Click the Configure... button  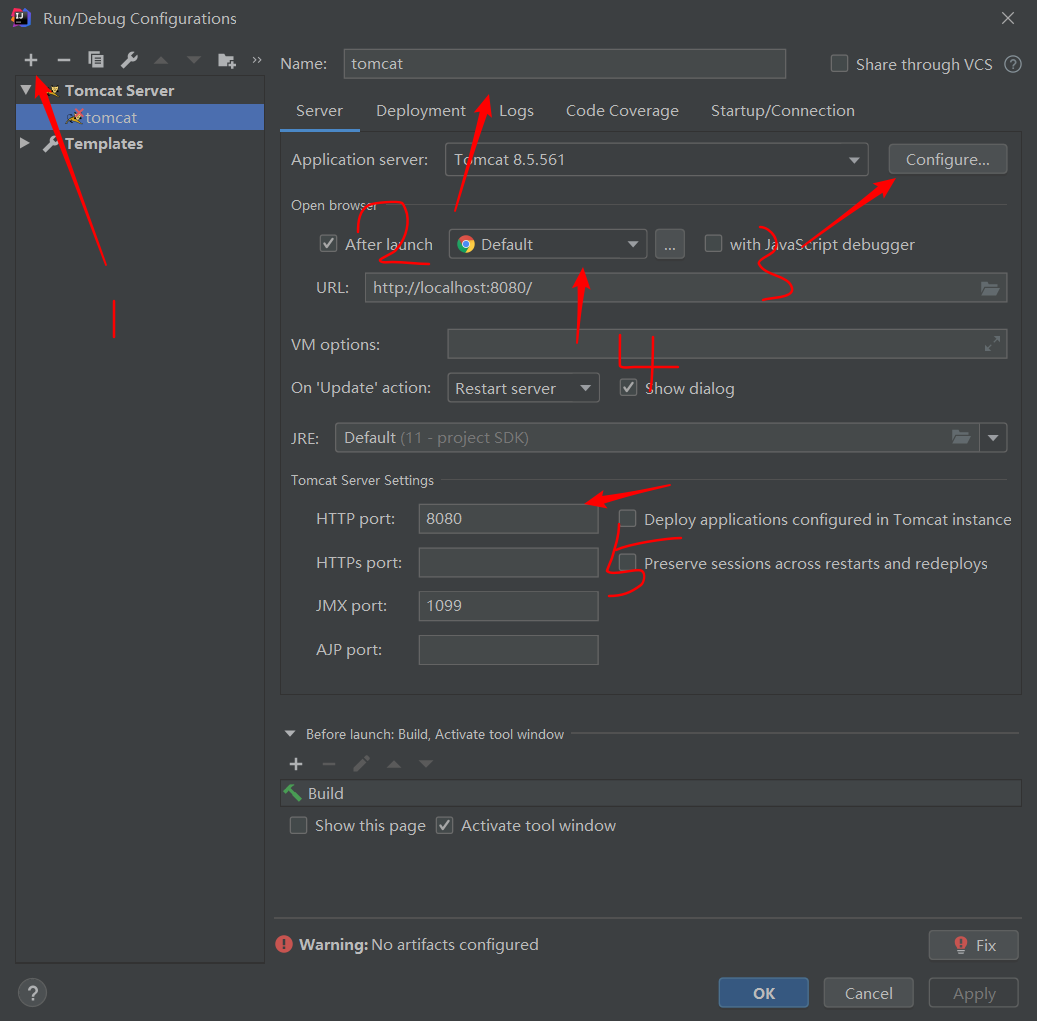tap(948, 159)
